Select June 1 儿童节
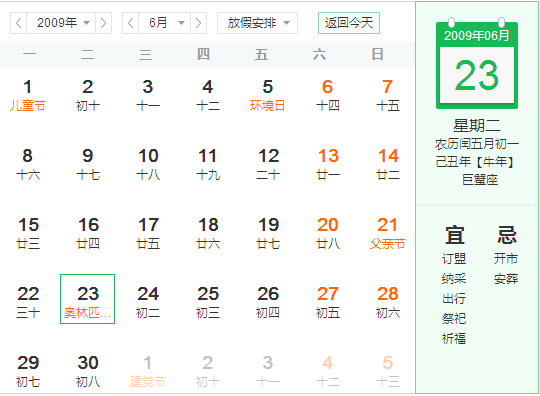 28,95
